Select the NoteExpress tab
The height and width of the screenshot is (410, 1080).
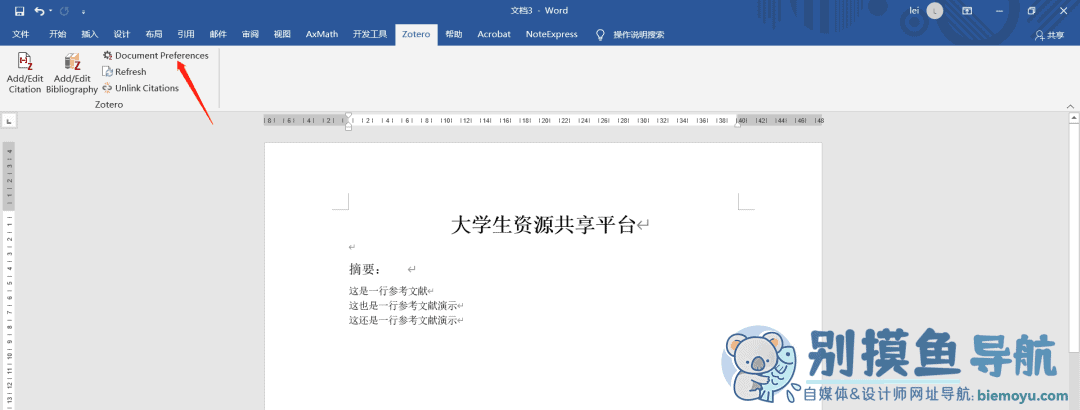551,34
